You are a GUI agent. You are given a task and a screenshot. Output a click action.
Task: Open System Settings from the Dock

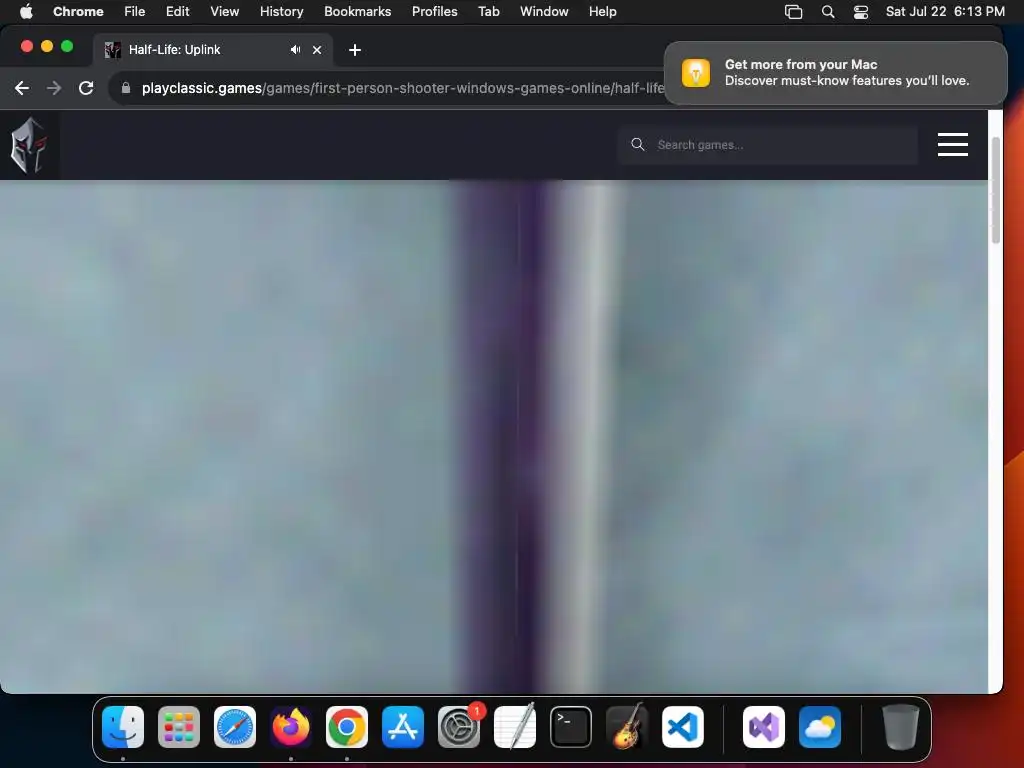(459, 727)
